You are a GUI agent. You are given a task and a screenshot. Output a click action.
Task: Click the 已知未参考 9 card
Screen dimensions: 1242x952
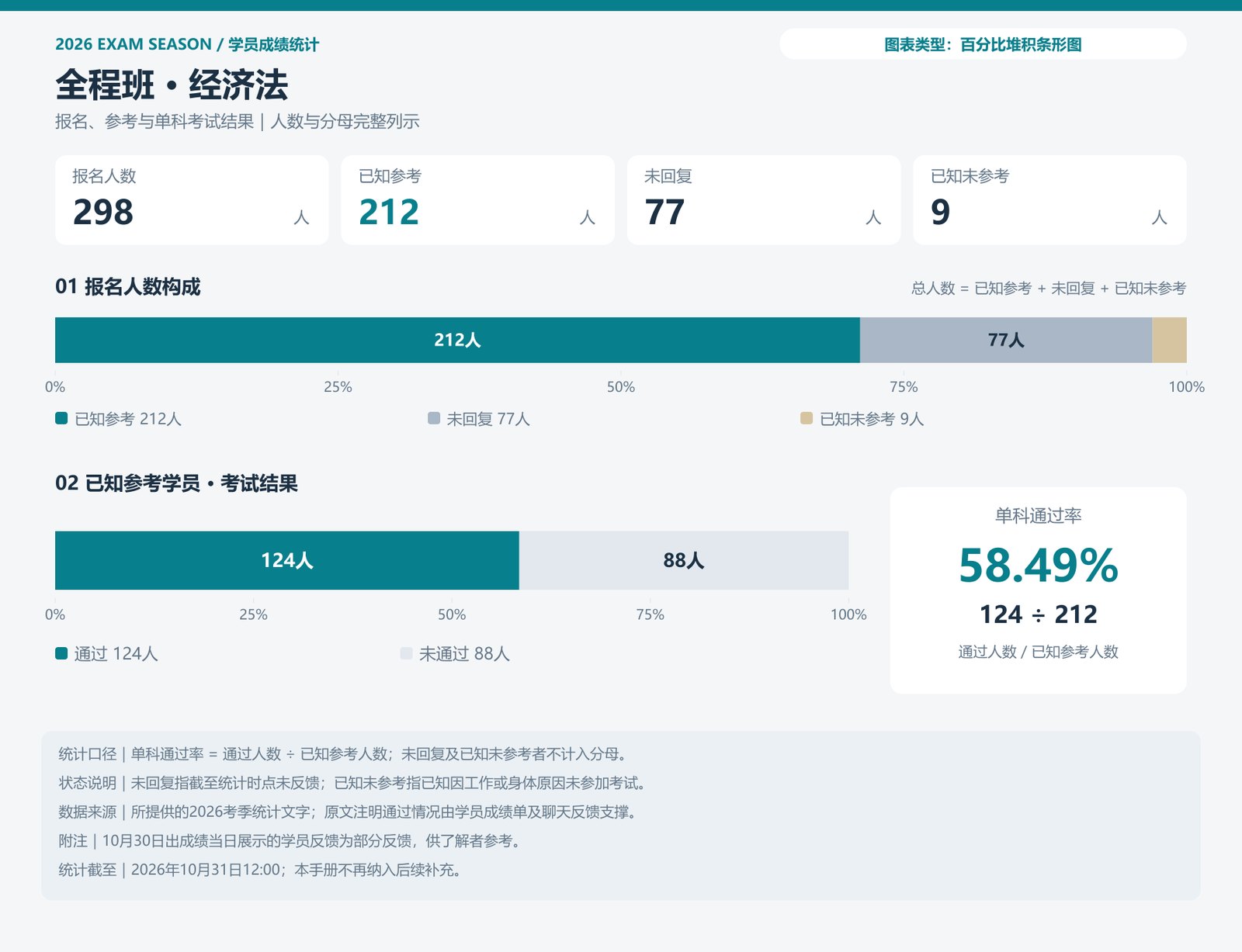1049,200
